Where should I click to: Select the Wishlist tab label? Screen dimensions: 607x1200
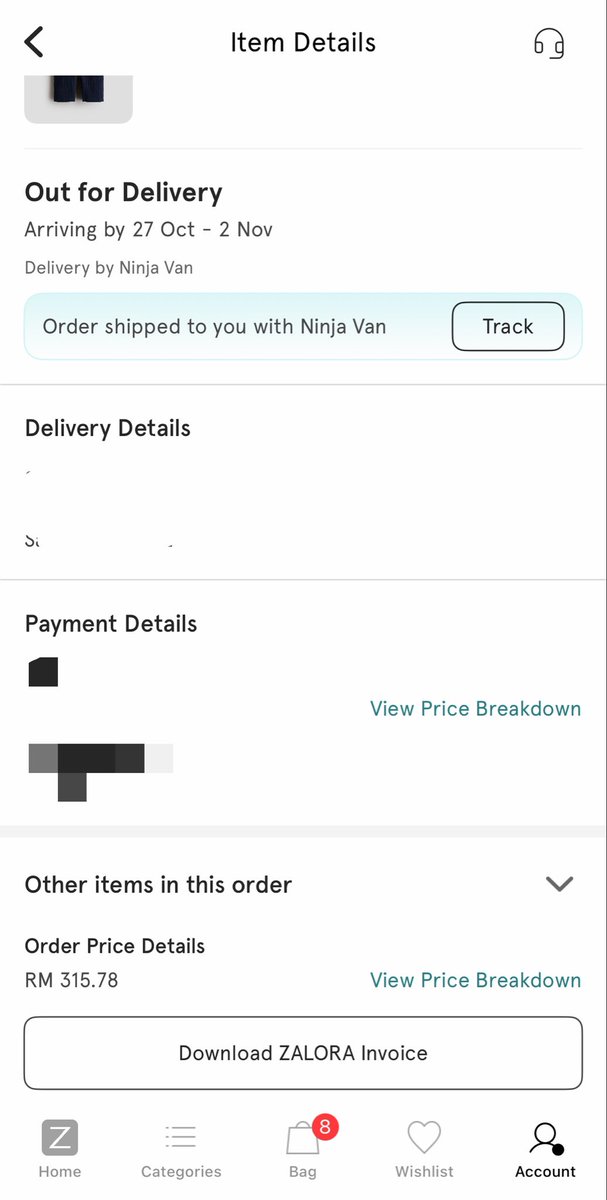point(424,1171)
